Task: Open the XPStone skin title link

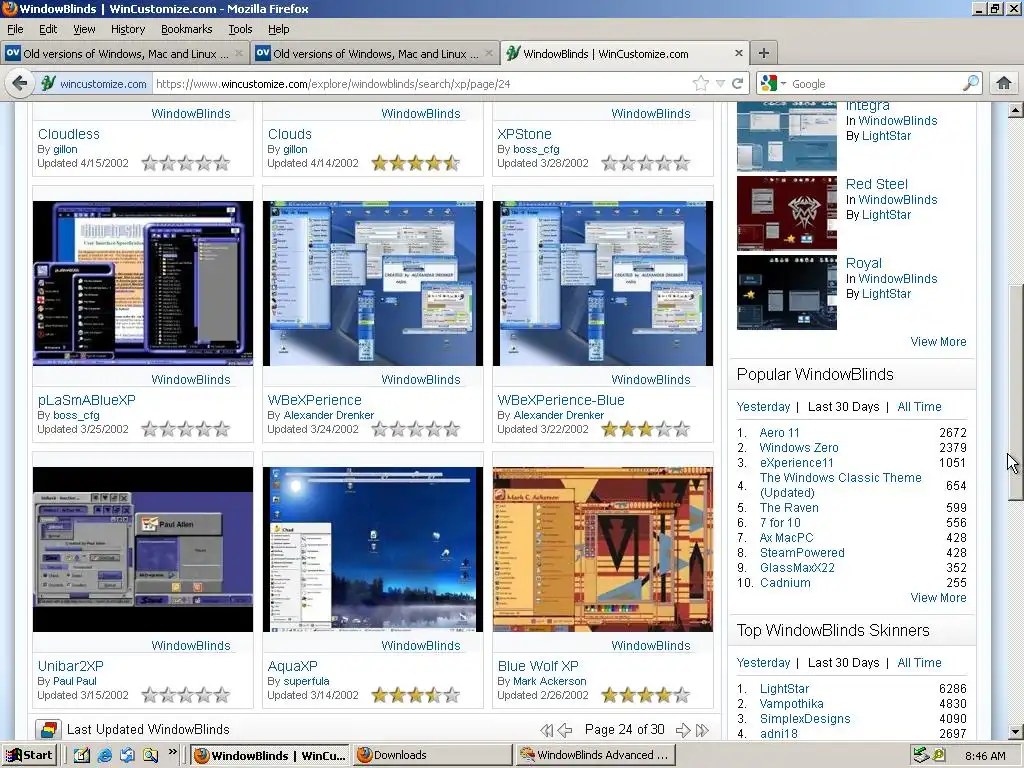Action: (x=524, y=134)
